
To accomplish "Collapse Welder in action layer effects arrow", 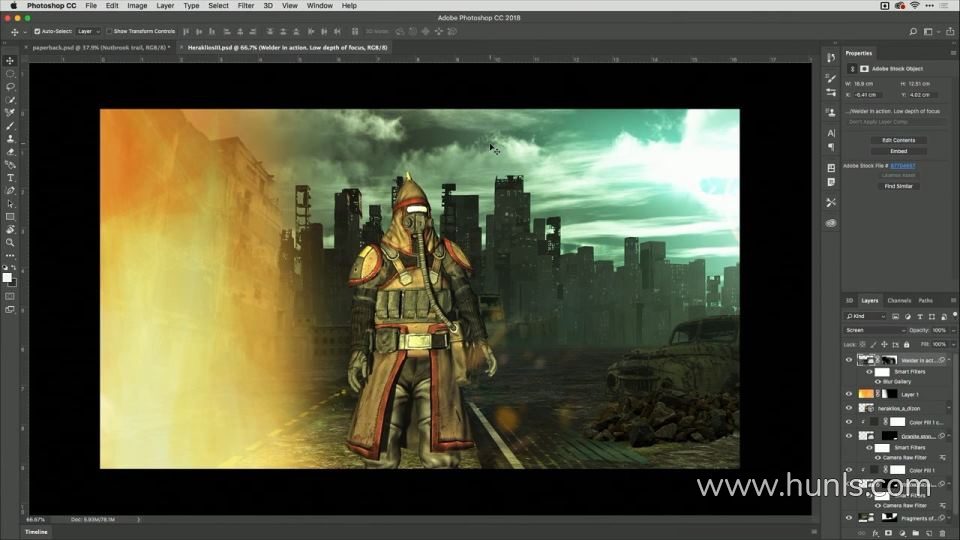I will (x=950, y=360).
